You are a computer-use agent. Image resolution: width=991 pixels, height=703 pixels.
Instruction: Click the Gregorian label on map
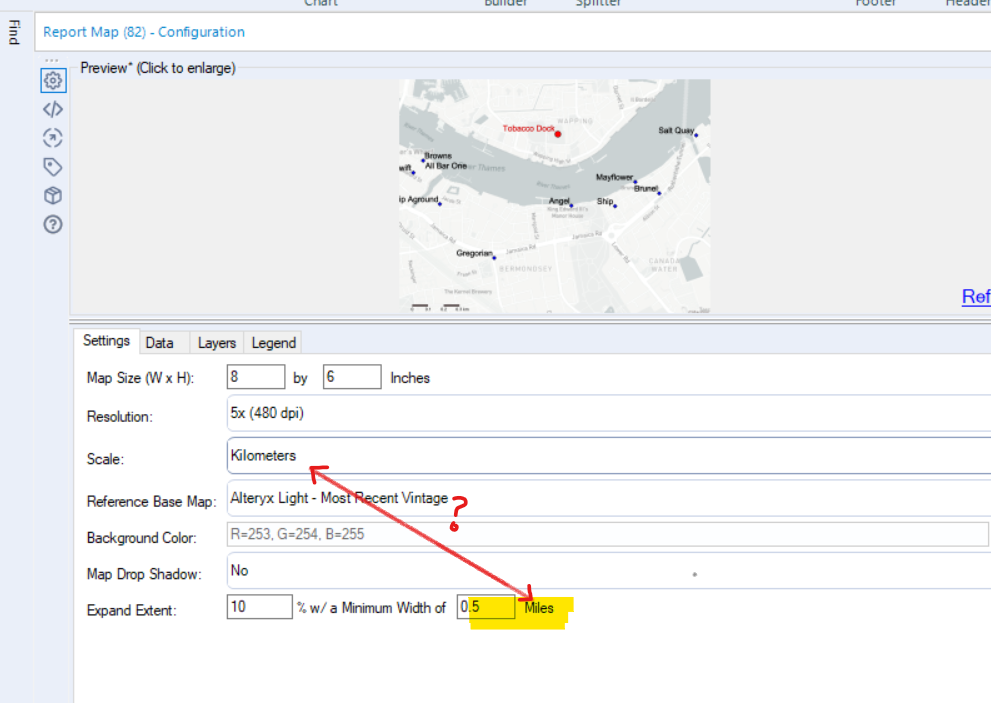point(474,253)
